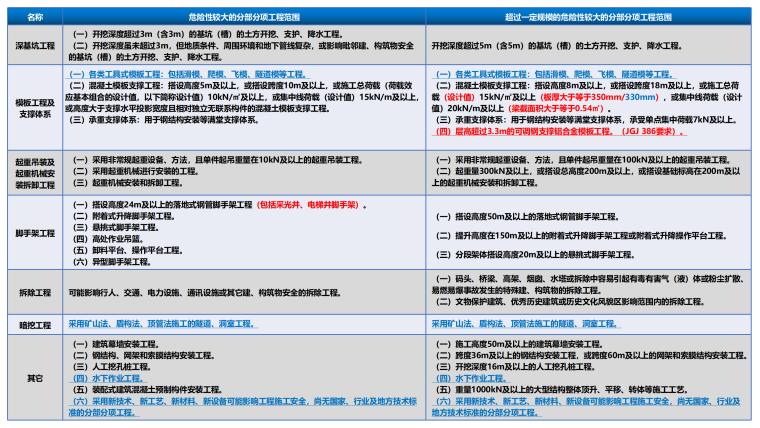This screenshot has width=760, height=428.
Task: Click the 模板工程及支撑体系 row label
Action: coord(34,108)
